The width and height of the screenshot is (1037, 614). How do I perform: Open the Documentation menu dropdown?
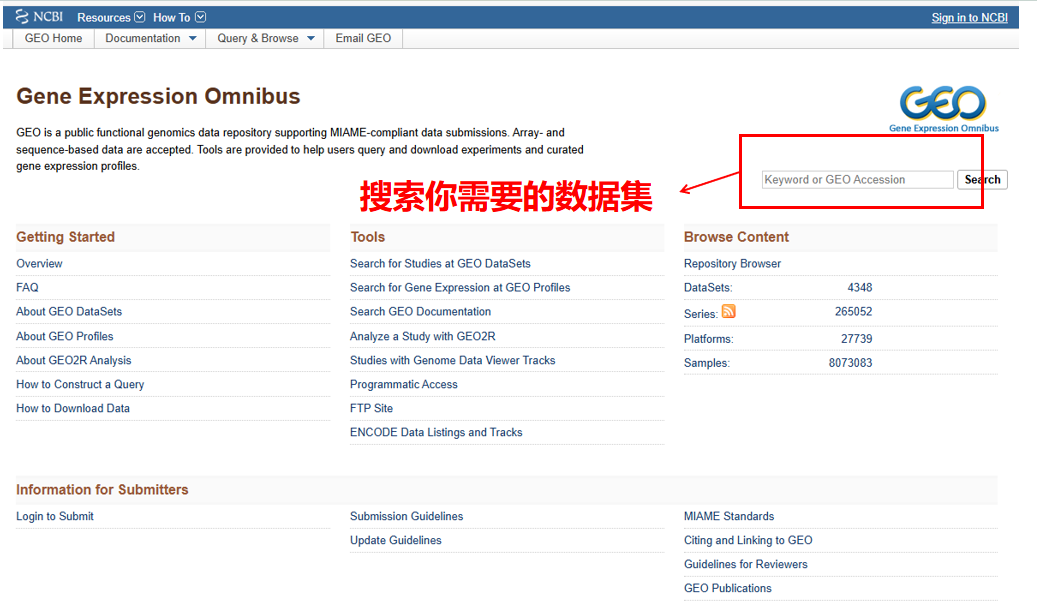151,38
